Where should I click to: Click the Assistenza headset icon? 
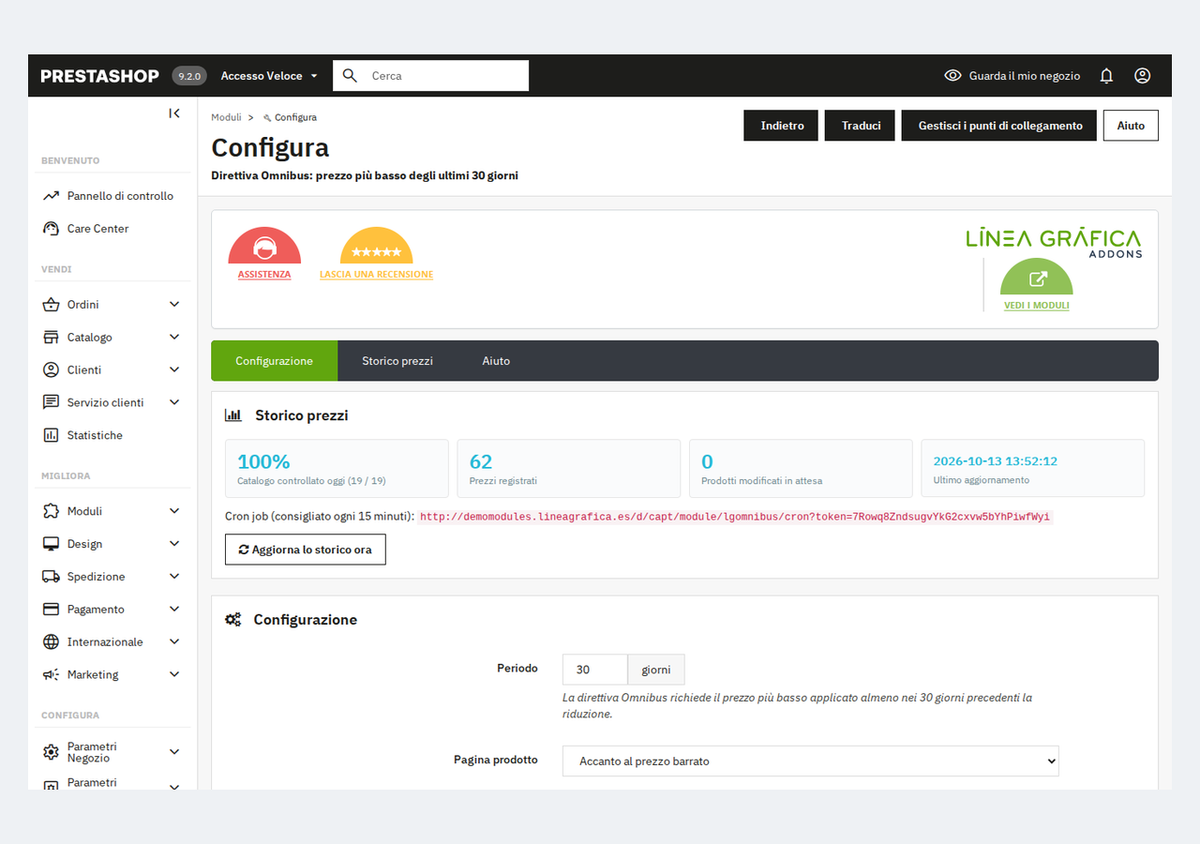pos(264,246)
